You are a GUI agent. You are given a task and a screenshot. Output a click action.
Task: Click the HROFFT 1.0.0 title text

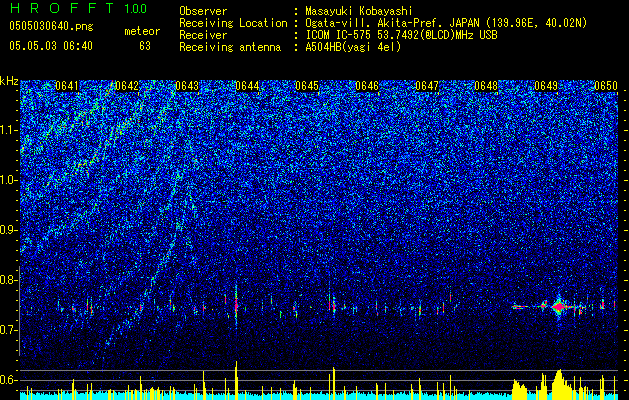tap(79, 8)
